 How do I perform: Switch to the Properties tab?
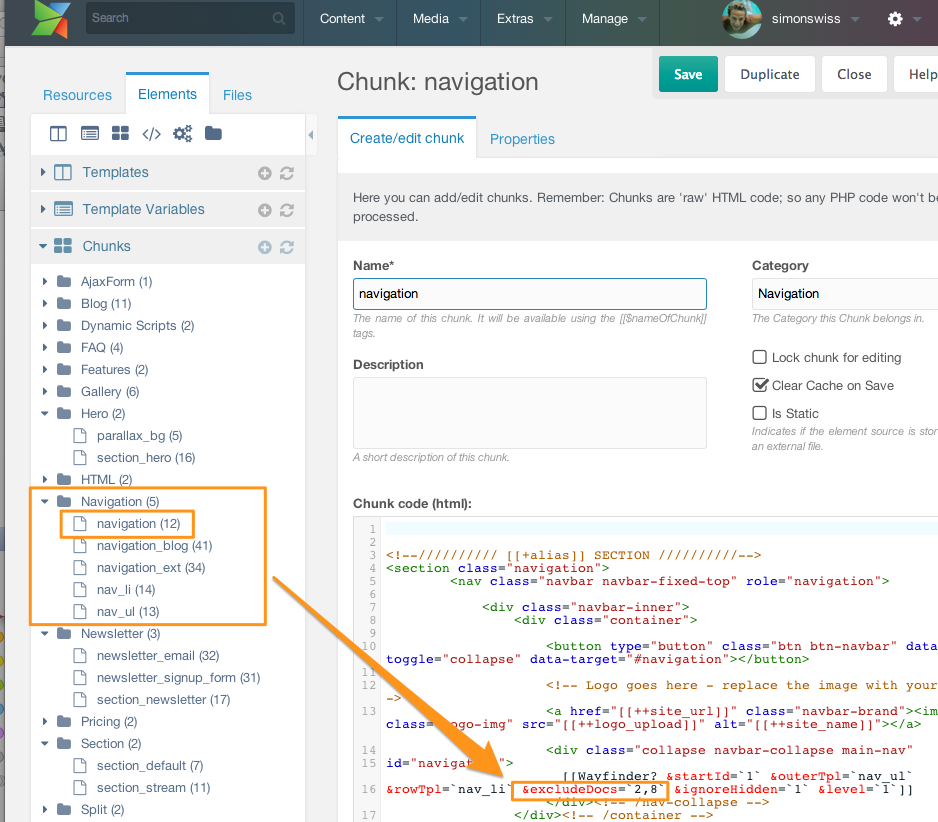pos(522,139)
